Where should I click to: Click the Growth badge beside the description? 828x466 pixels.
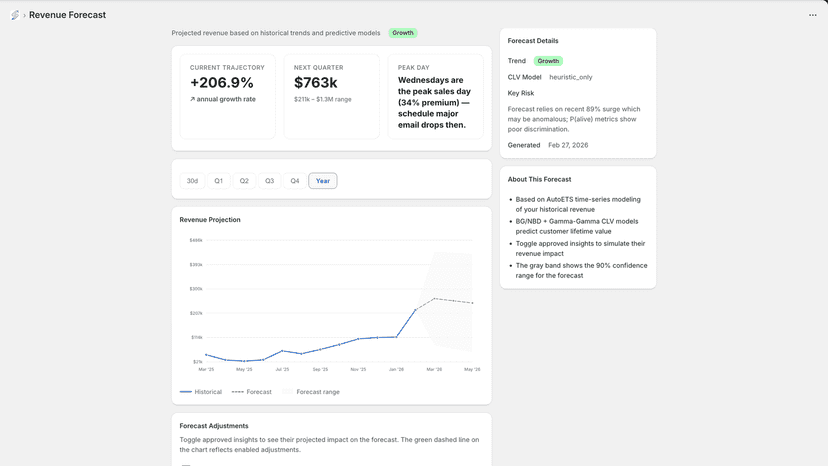pyautogui.click(x=403, y=33)
